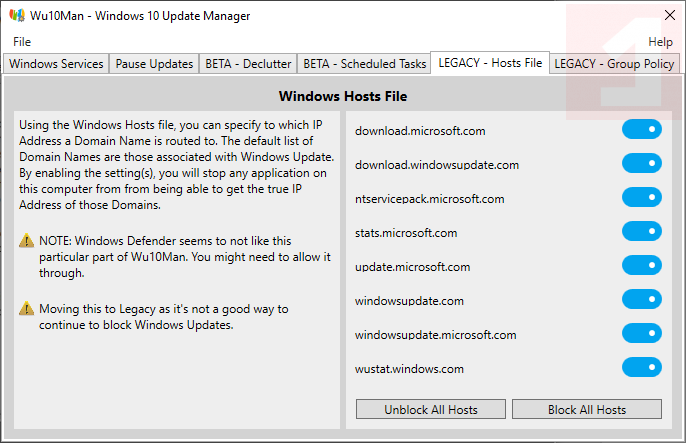Click the warning icon beside Windows Defender note
This screenshot has height=443, width=686.
point(27,241)
